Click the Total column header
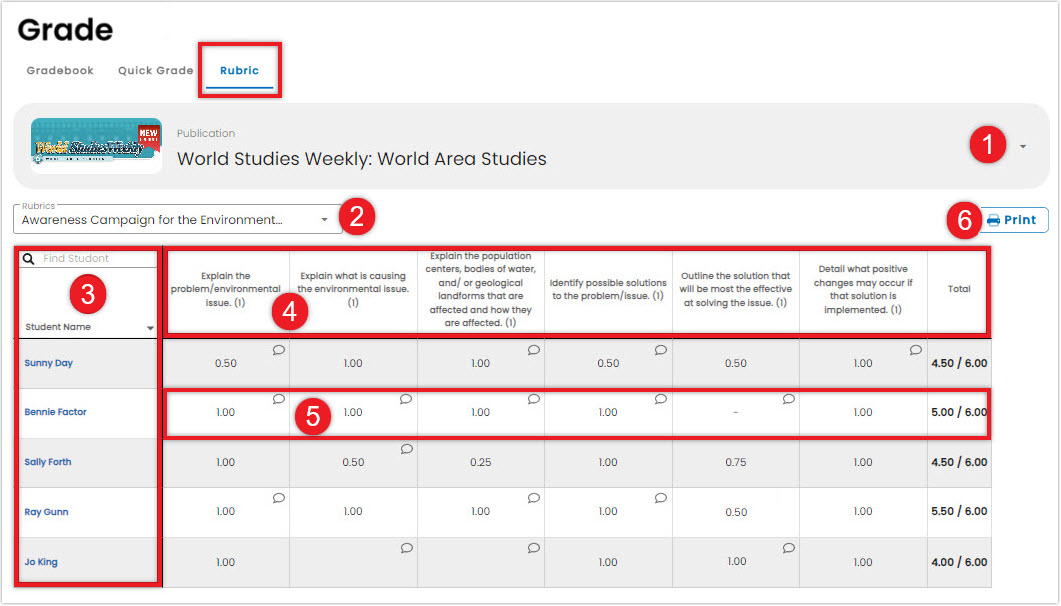The image size is (1061, 606). (x=960, y=289)
